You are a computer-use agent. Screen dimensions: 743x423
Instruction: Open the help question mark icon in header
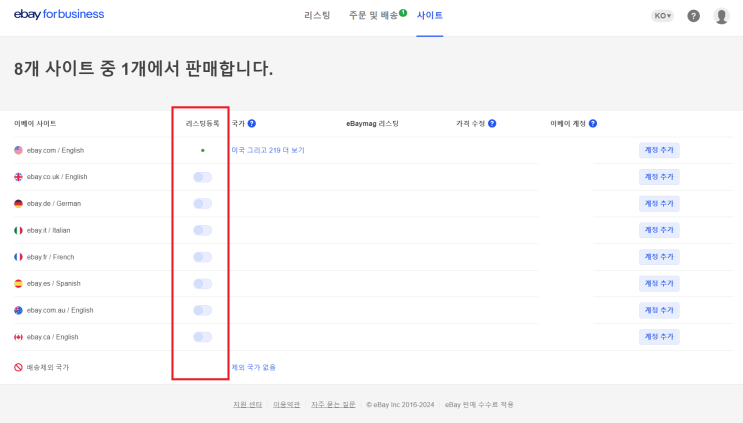point(693,16)
